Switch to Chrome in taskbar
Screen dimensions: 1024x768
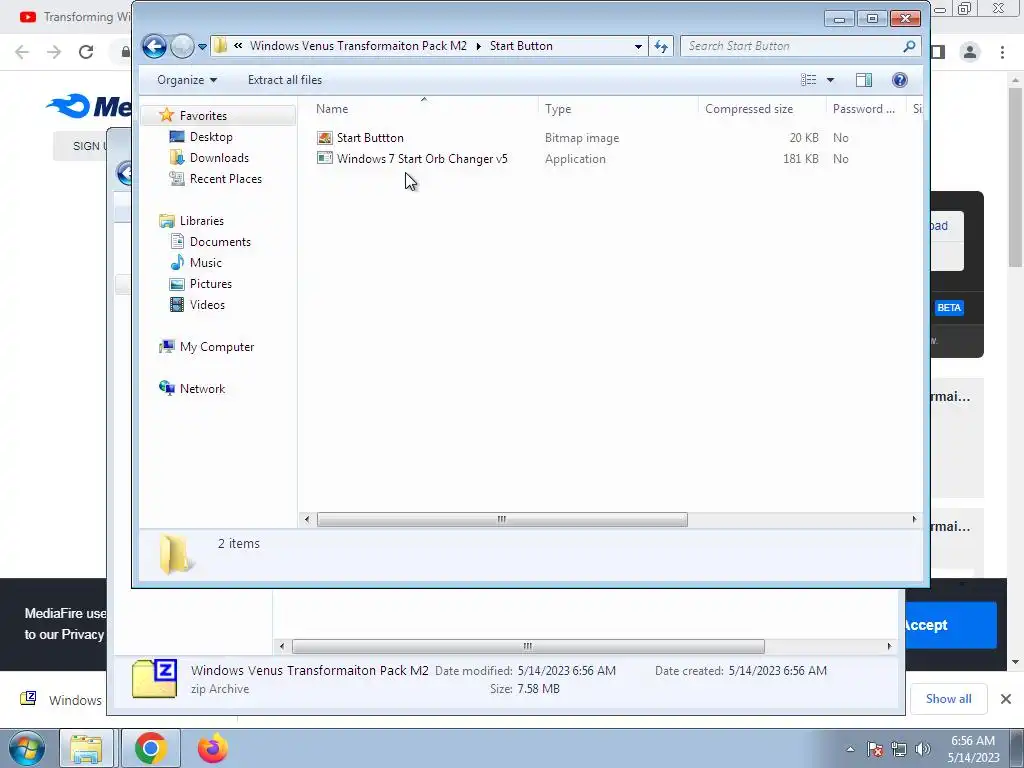(151, 748)
